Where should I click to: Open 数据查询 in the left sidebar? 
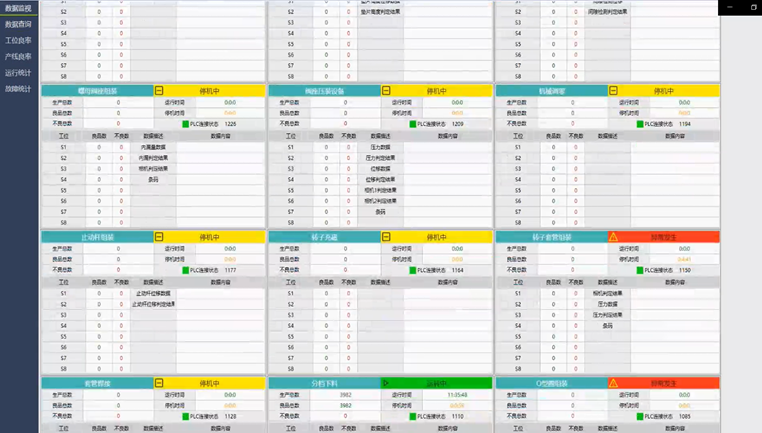coord(18,24)
